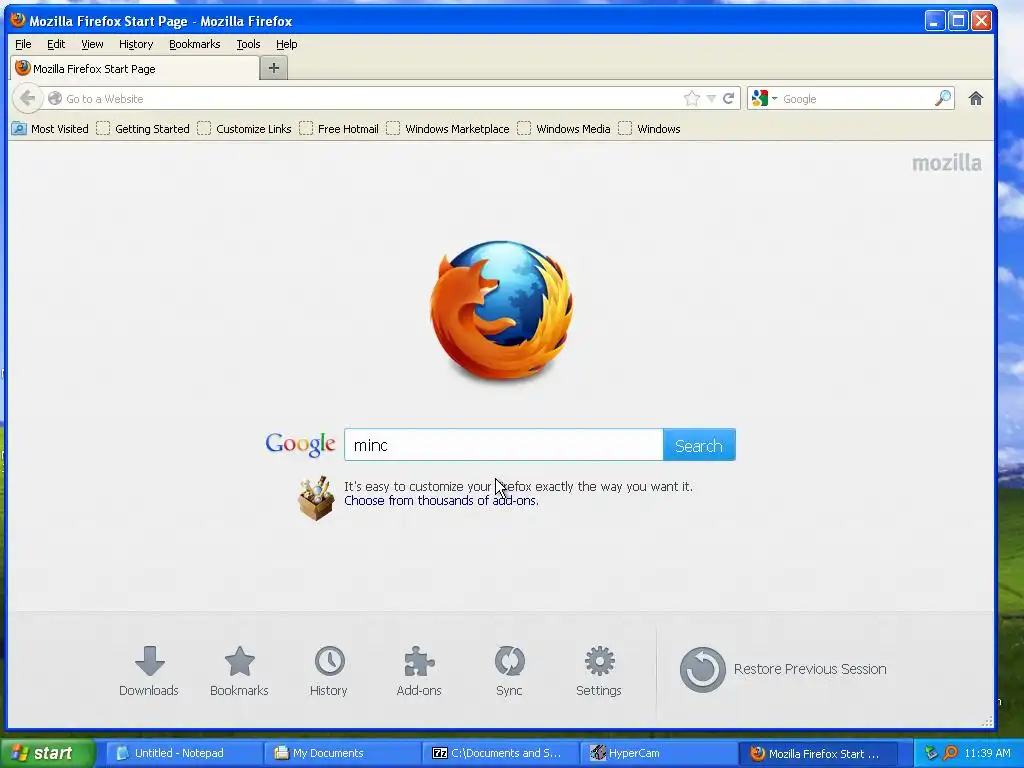Image resolution: width=1024 pixels, height=768 pixels.
Task: Switch to the C:\Documents and S… taskbar item
Action: [501, 754]
